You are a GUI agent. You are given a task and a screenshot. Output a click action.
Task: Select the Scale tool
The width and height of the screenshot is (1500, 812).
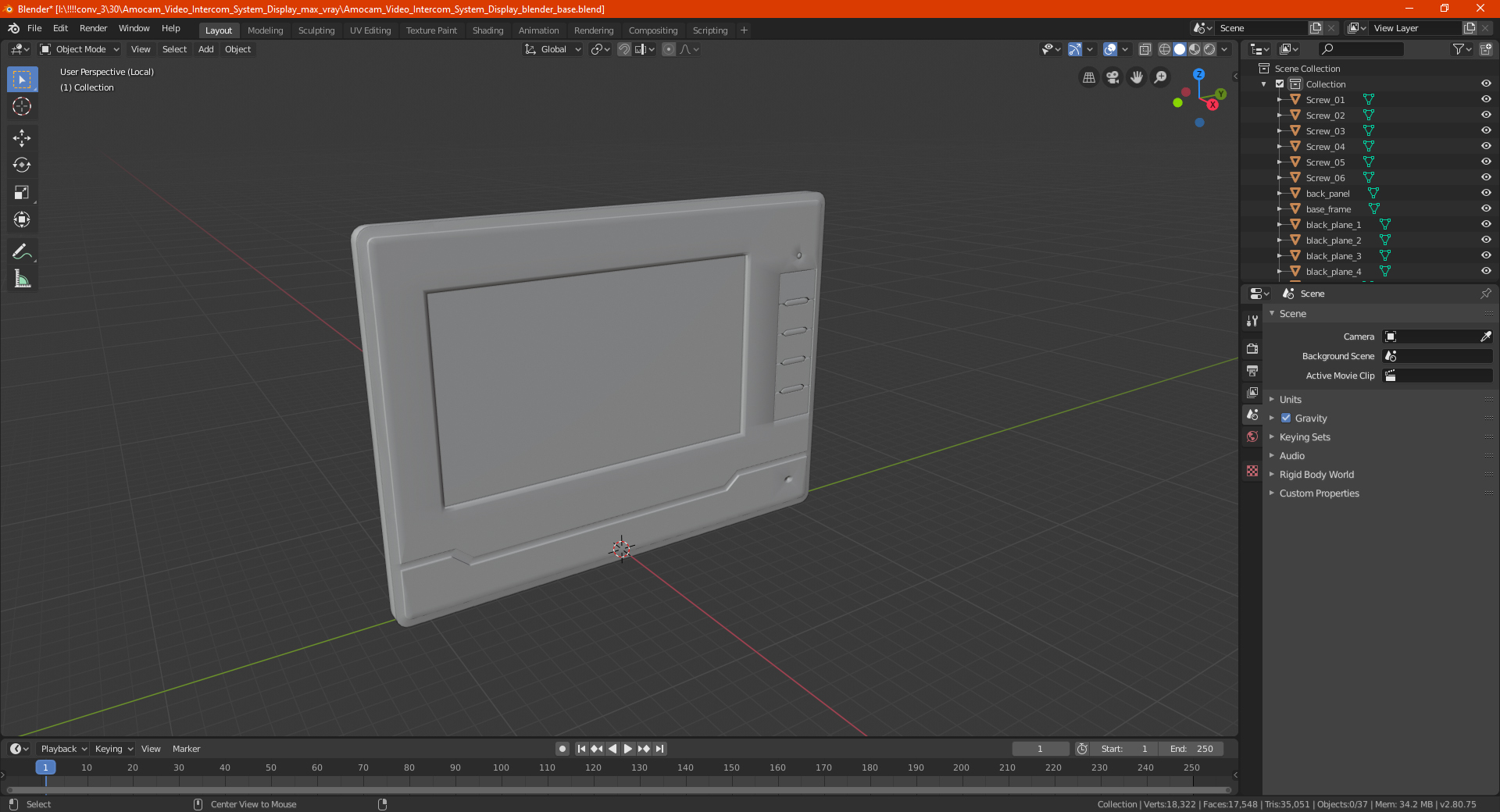pyautogui.click(x=22, y=192)
